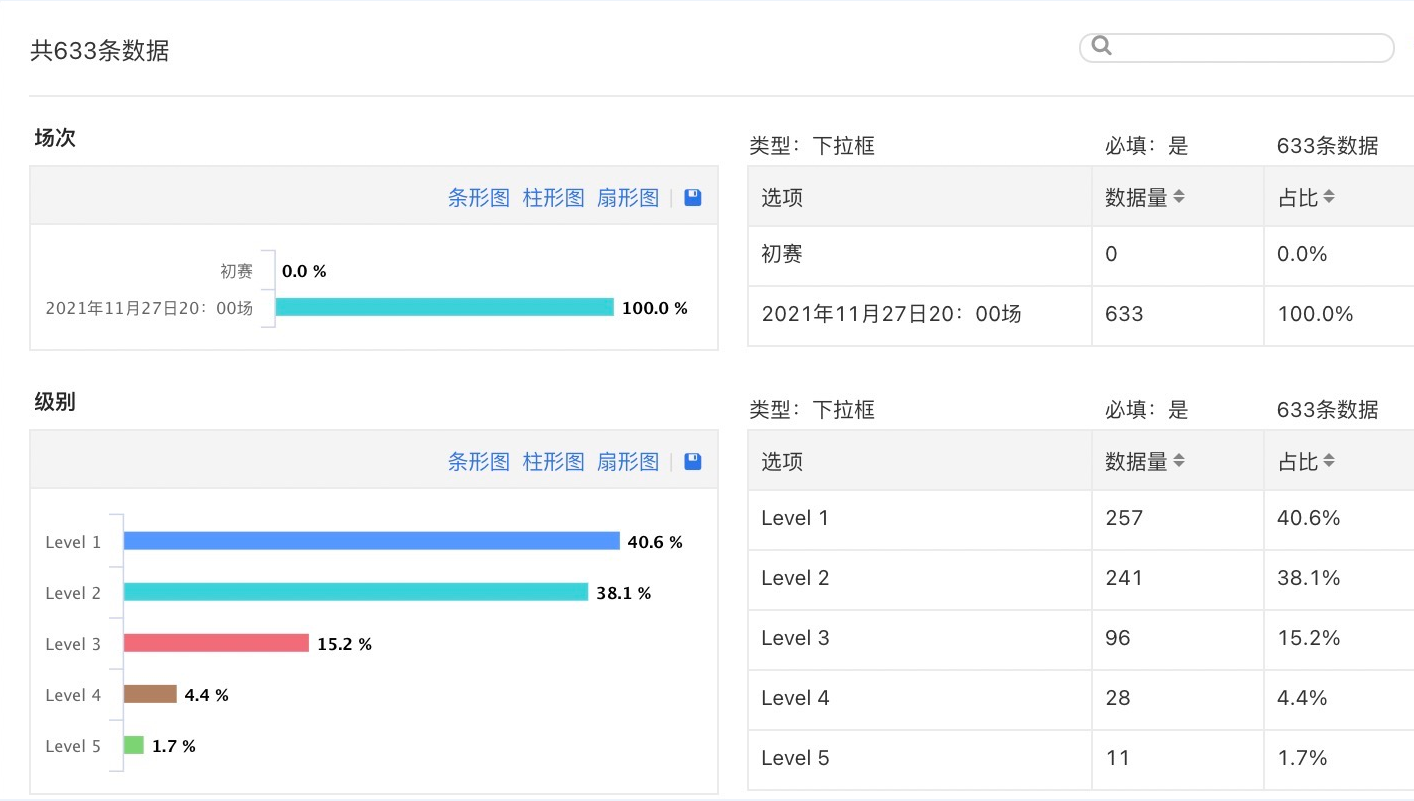
Task: Select the Level 5 table cell
Action: point(920,759)
